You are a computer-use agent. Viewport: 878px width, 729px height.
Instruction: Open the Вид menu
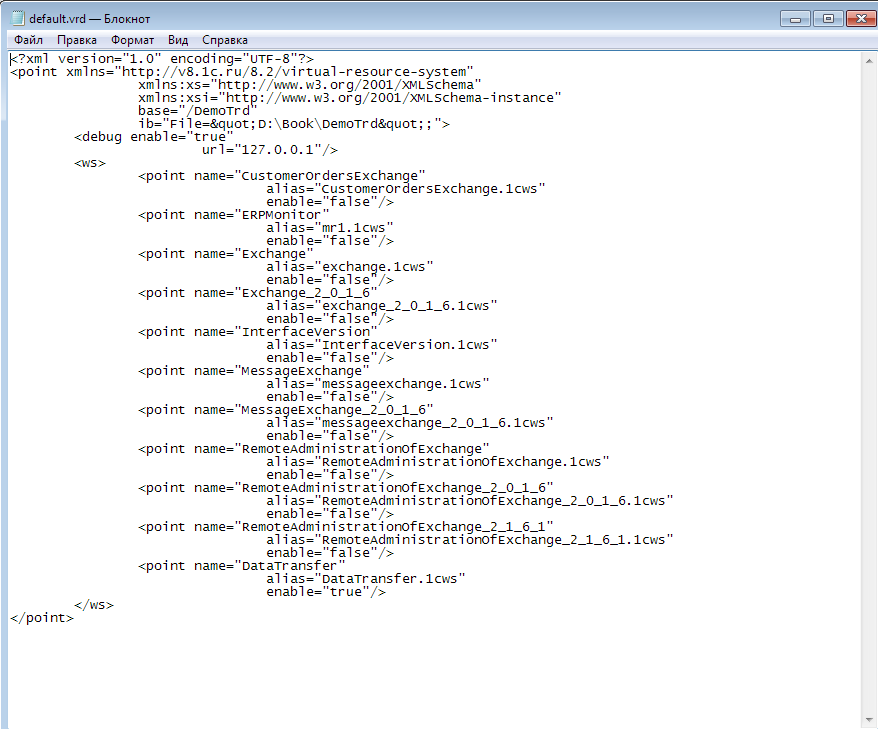click(x=178, y=40)
